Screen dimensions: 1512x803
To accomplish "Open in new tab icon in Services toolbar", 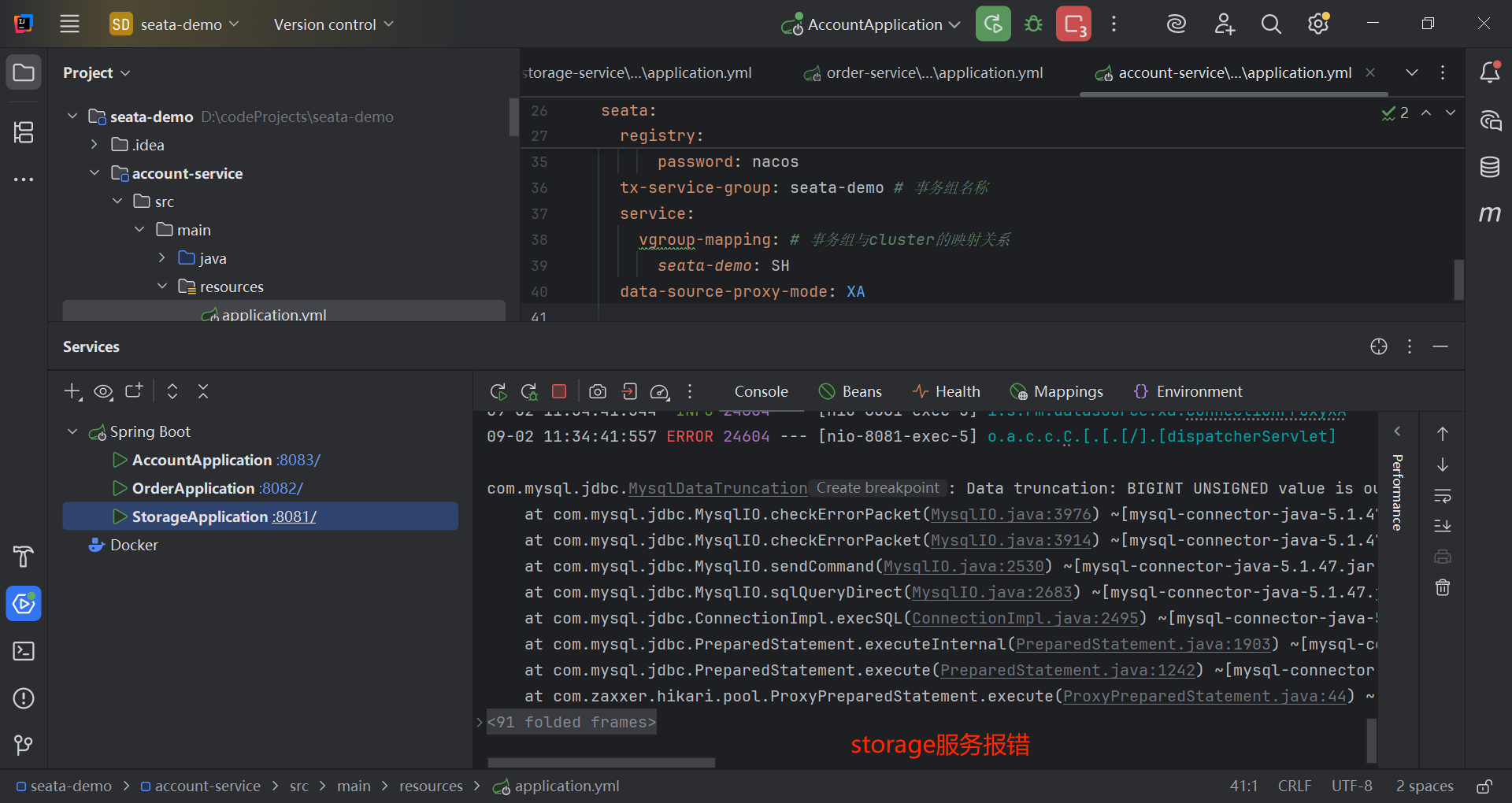I will point(134,390).
